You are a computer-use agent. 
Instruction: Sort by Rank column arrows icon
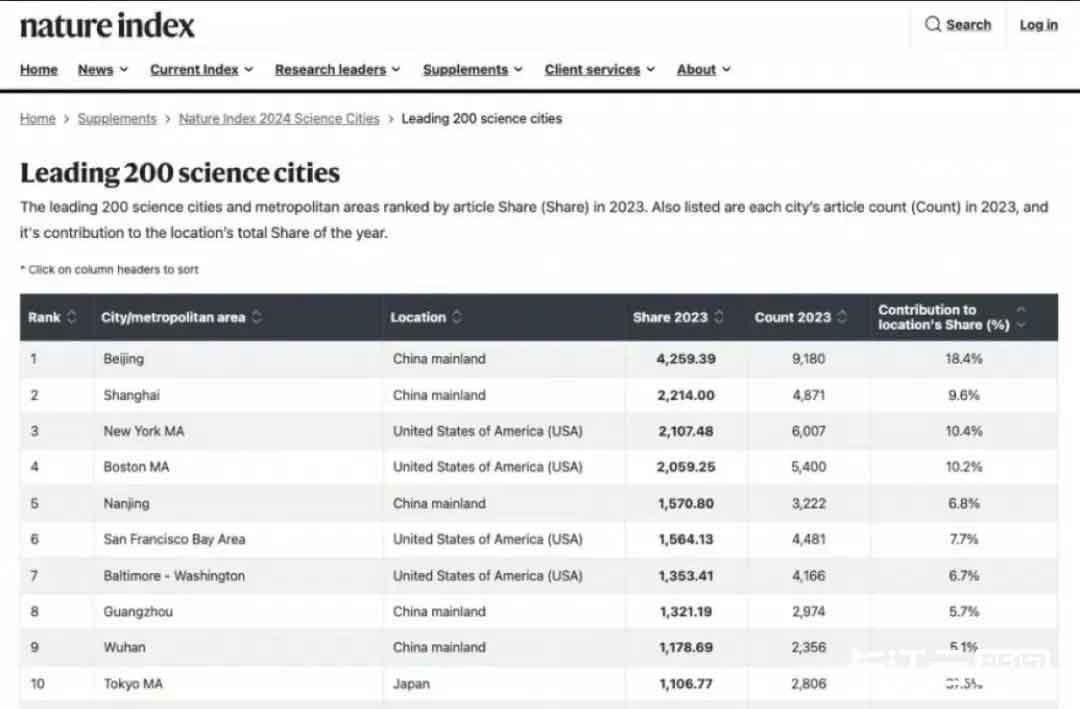71,317
